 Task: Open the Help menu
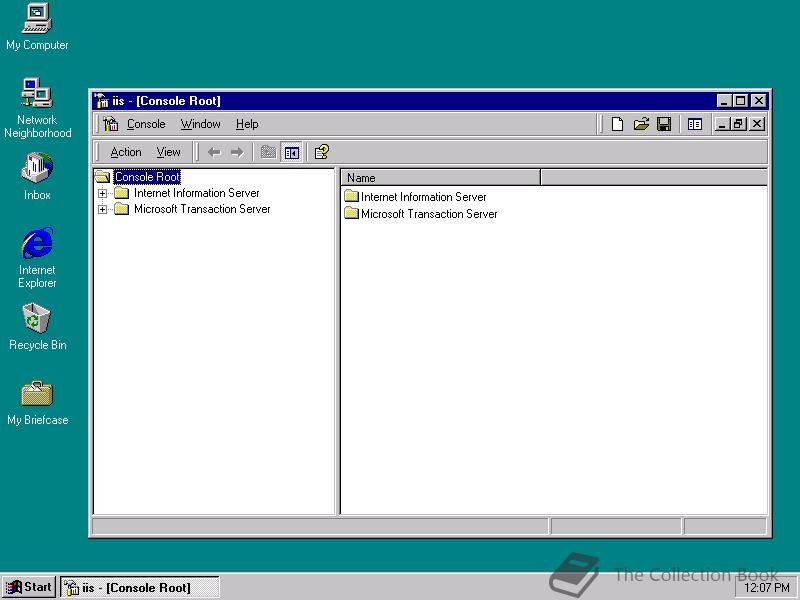247,124
